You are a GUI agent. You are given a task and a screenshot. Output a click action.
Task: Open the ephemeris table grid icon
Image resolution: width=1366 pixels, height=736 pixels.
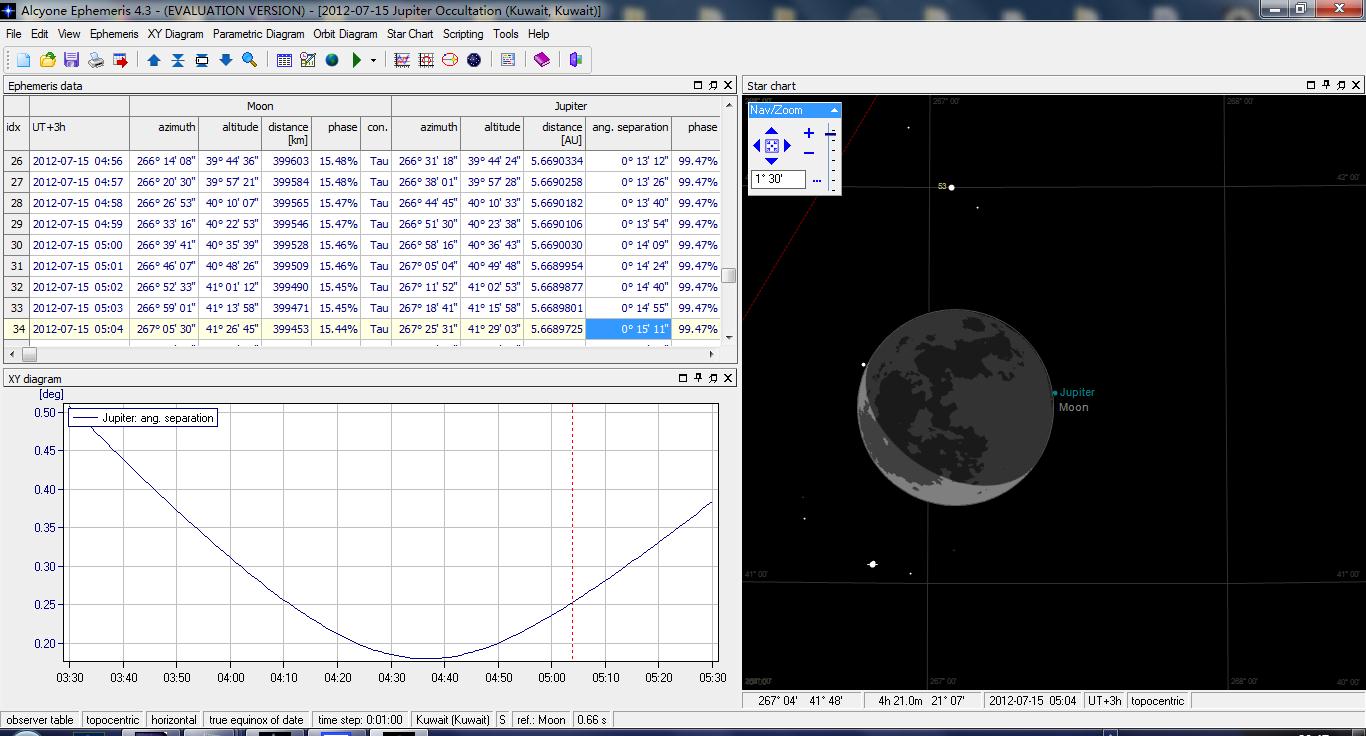click(284, 60)
